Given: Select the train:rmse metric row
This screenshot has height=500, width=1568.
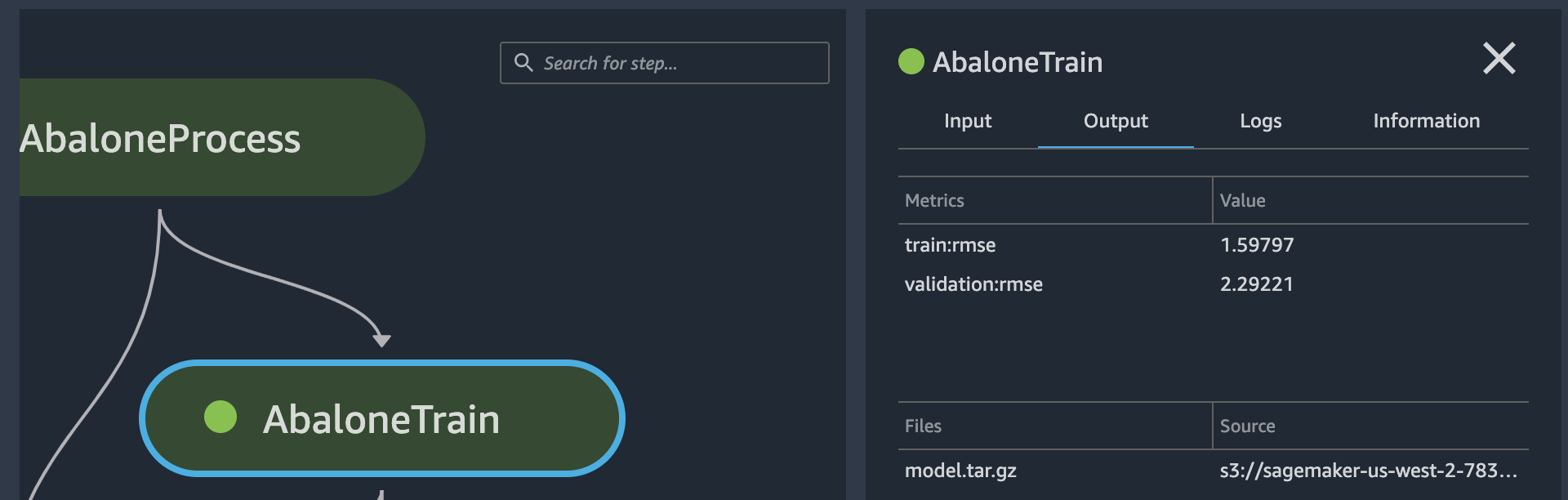Looking at the screenshot, I should pyautogui.click(x=950, y=245).
